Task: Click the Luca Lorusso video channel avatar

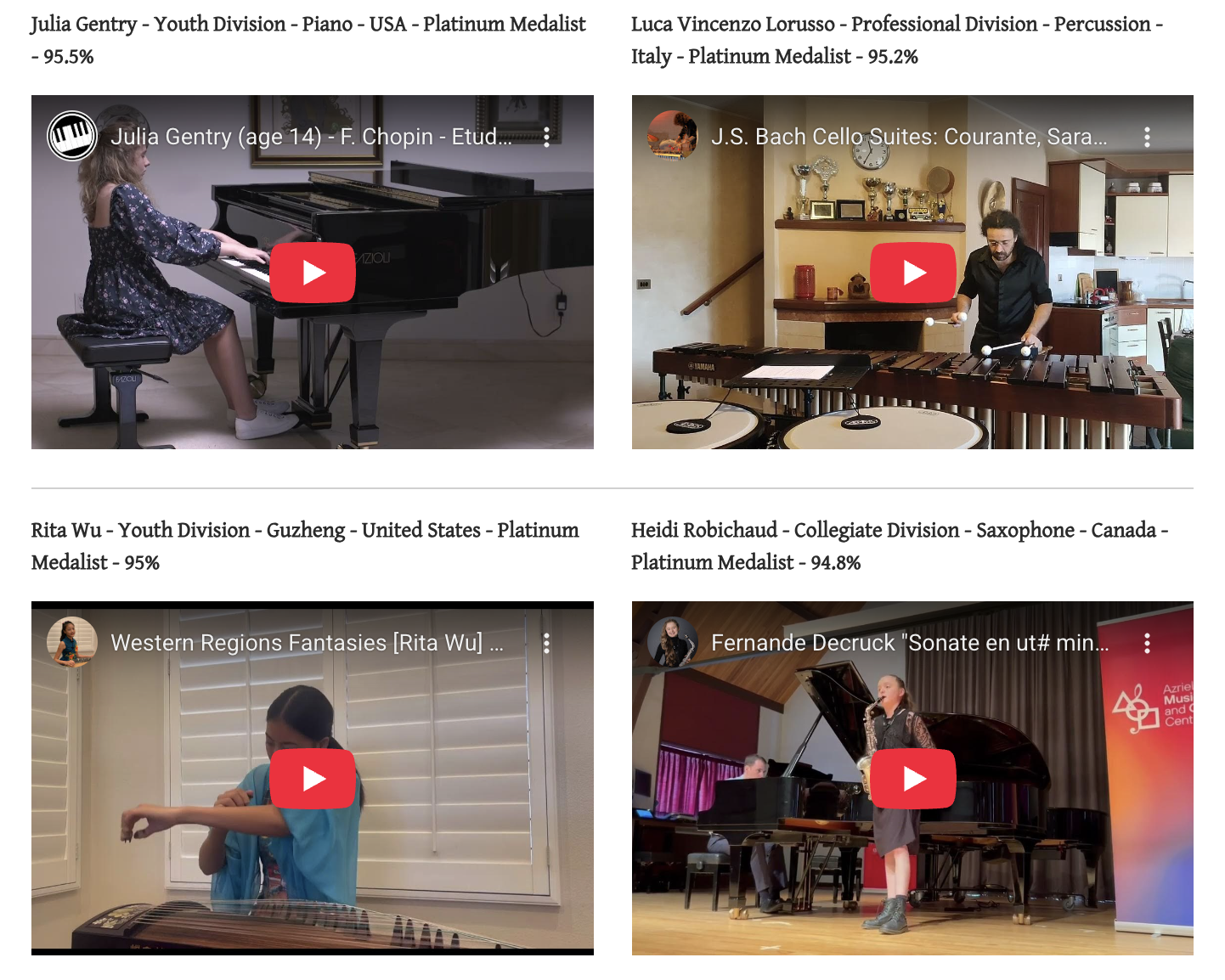Action: 673,136
